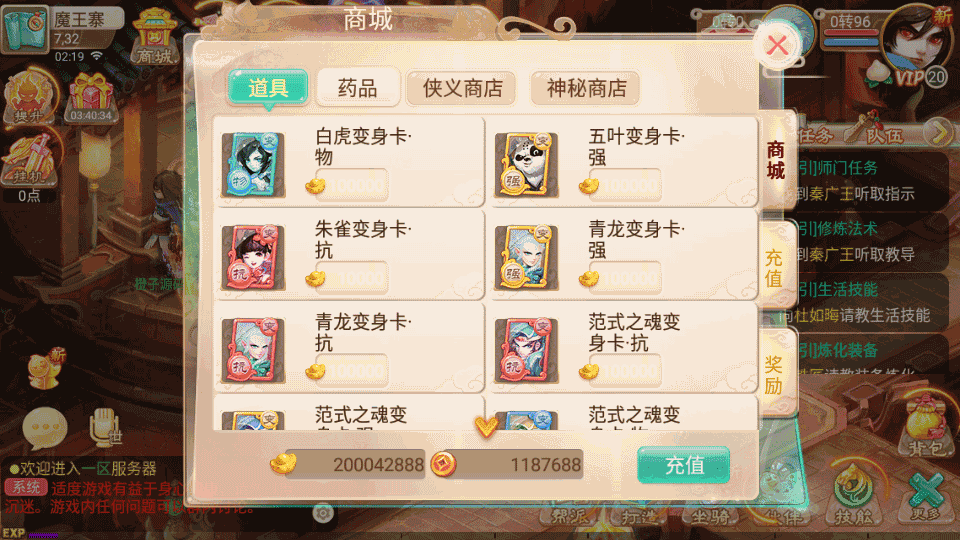Tap the 提升 upgrade icon
This screenshot has width=960, height=540.
click(x=29, y=98)
